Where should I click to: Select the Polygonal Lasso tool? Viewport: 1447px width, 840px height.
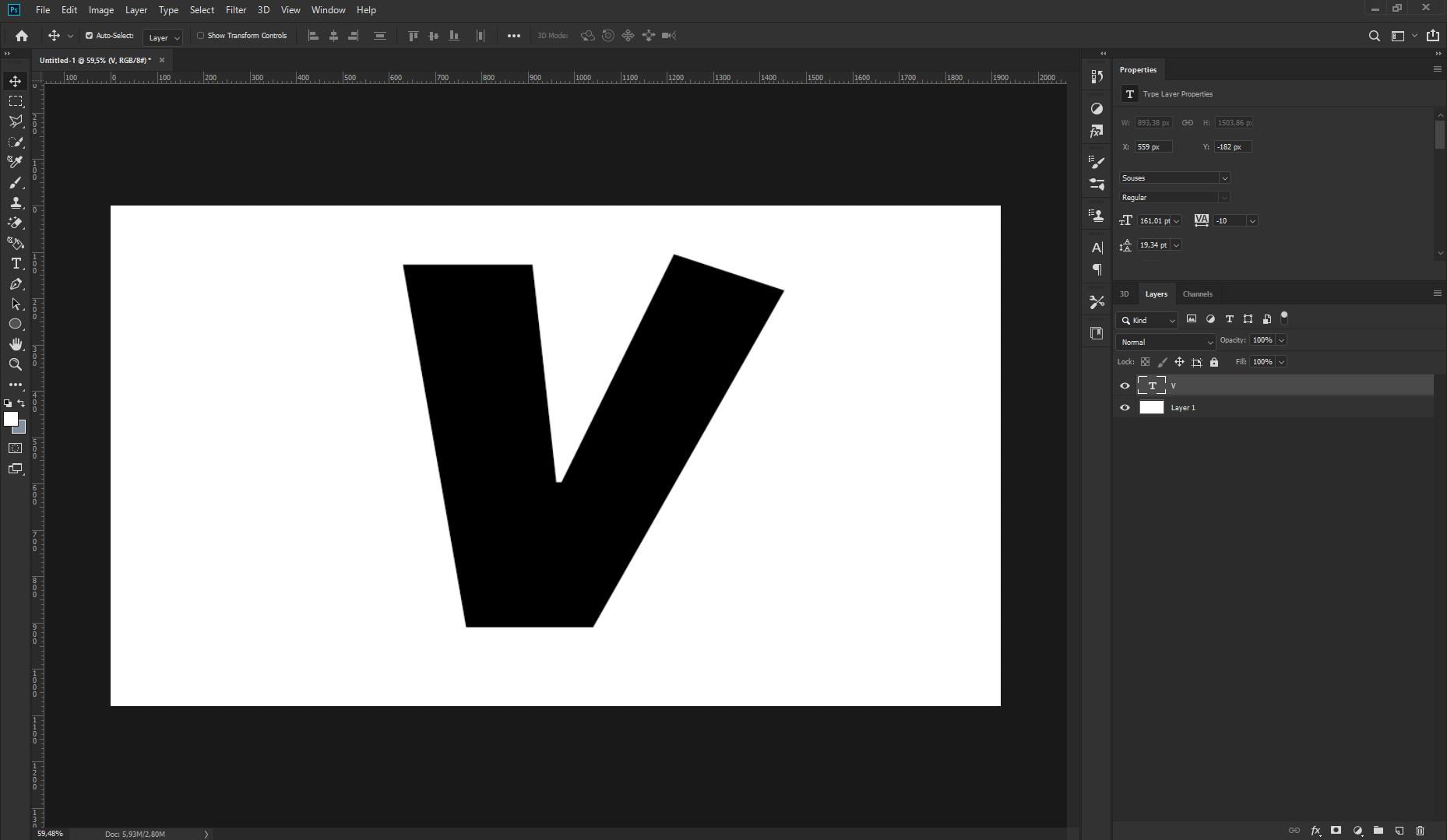coord(16,121)
